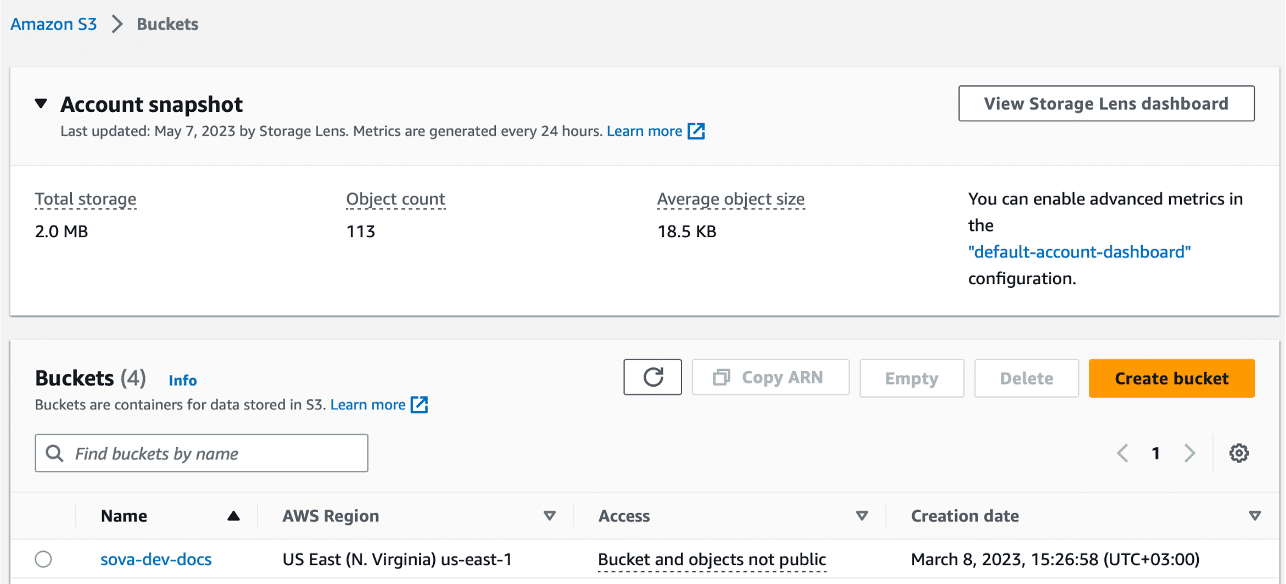Viewport: 1286px width, 584px height.
Task: Open the table preferences gear icon
Action: coord(1239,454)
